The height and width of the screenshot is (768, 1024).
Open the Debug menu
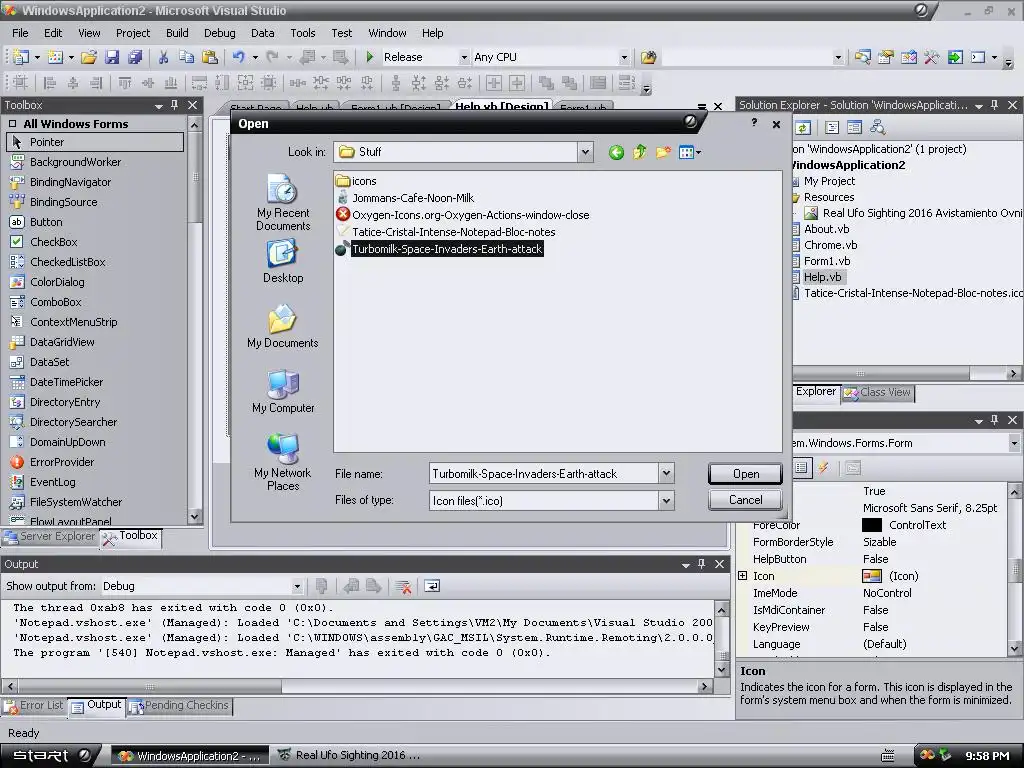coord(219,33)
